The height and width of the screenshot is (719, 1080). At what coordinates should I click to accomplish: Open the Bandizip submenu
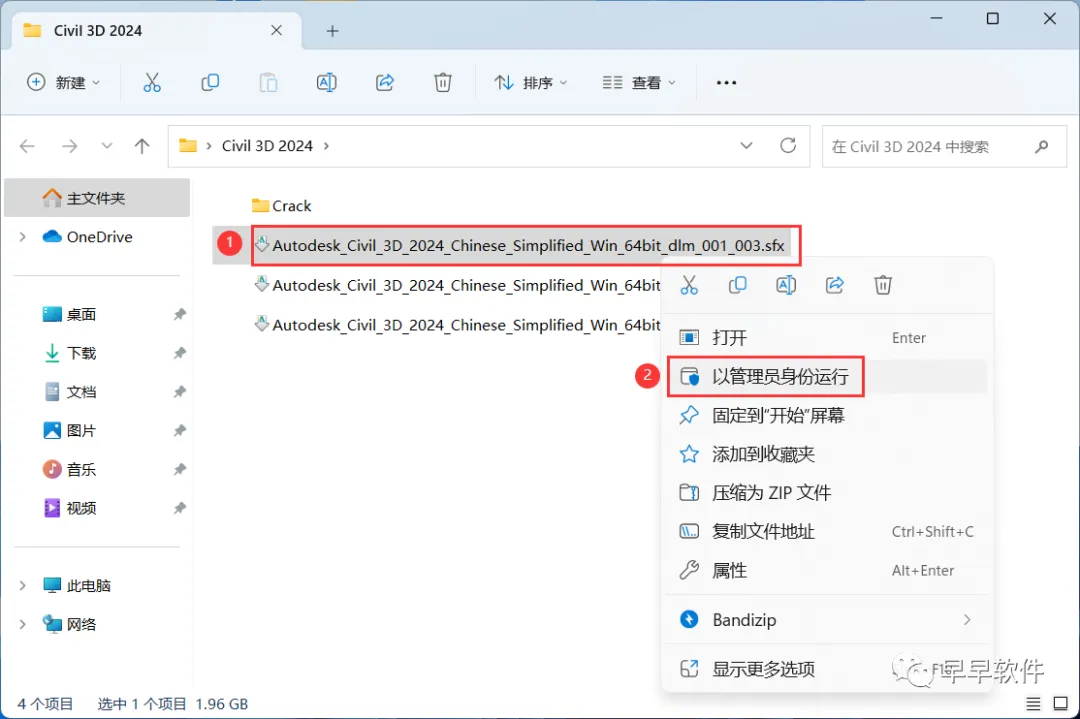point(827,620)
